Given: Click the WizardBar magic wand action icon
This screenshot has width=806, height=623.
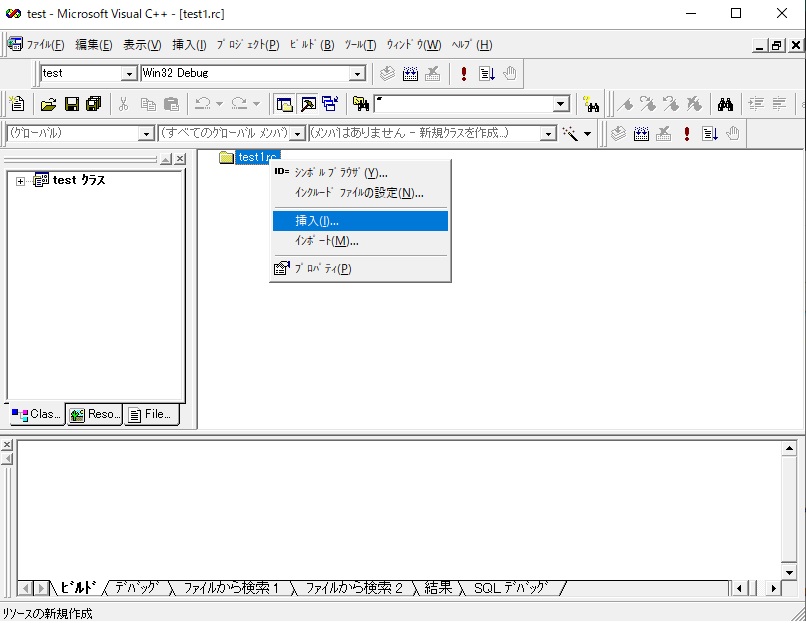Looking at the screenshot, I should point(570,134).
